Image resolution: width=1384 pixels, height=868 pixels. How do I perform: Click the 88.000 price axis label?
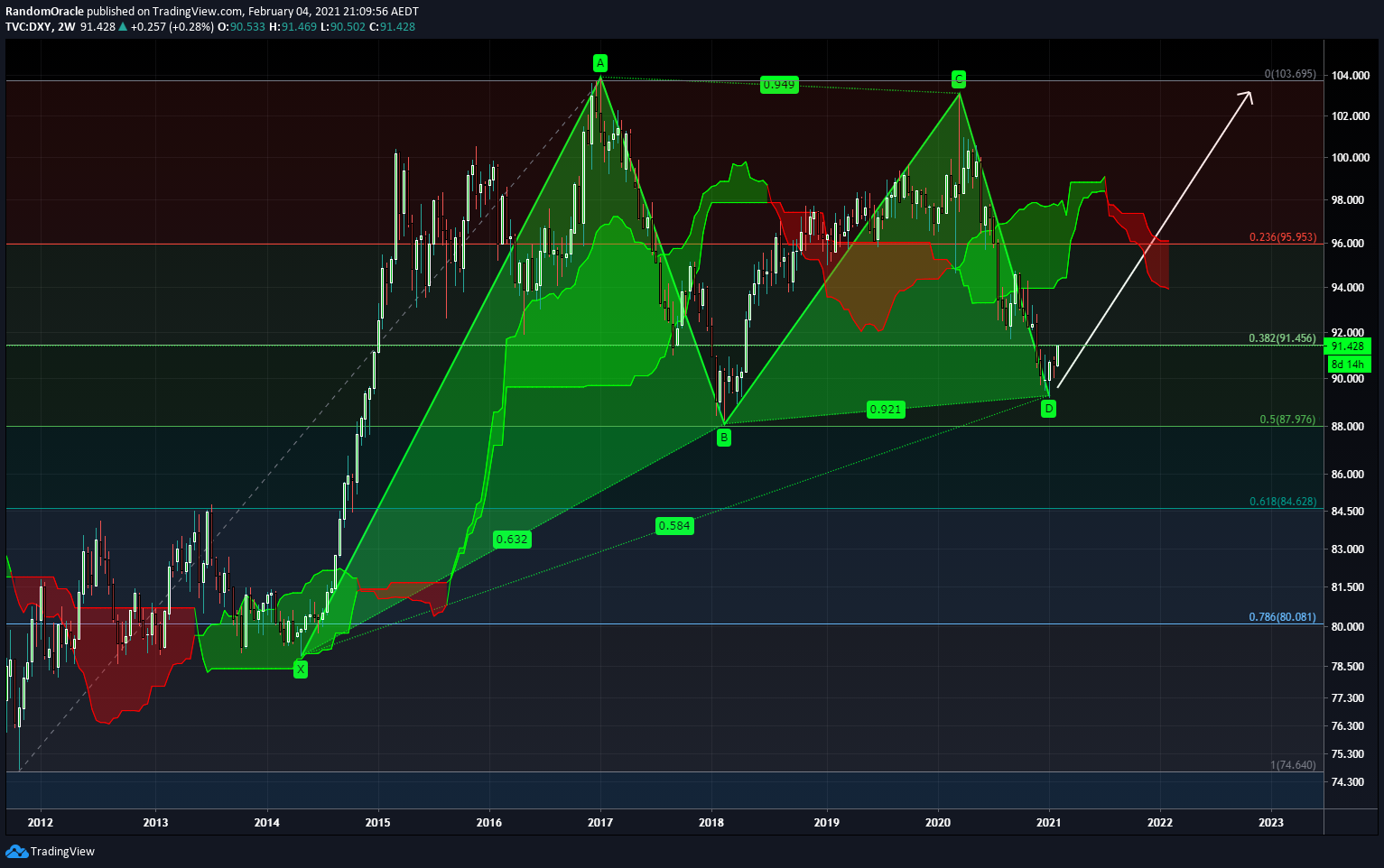tap(1348, 427)
